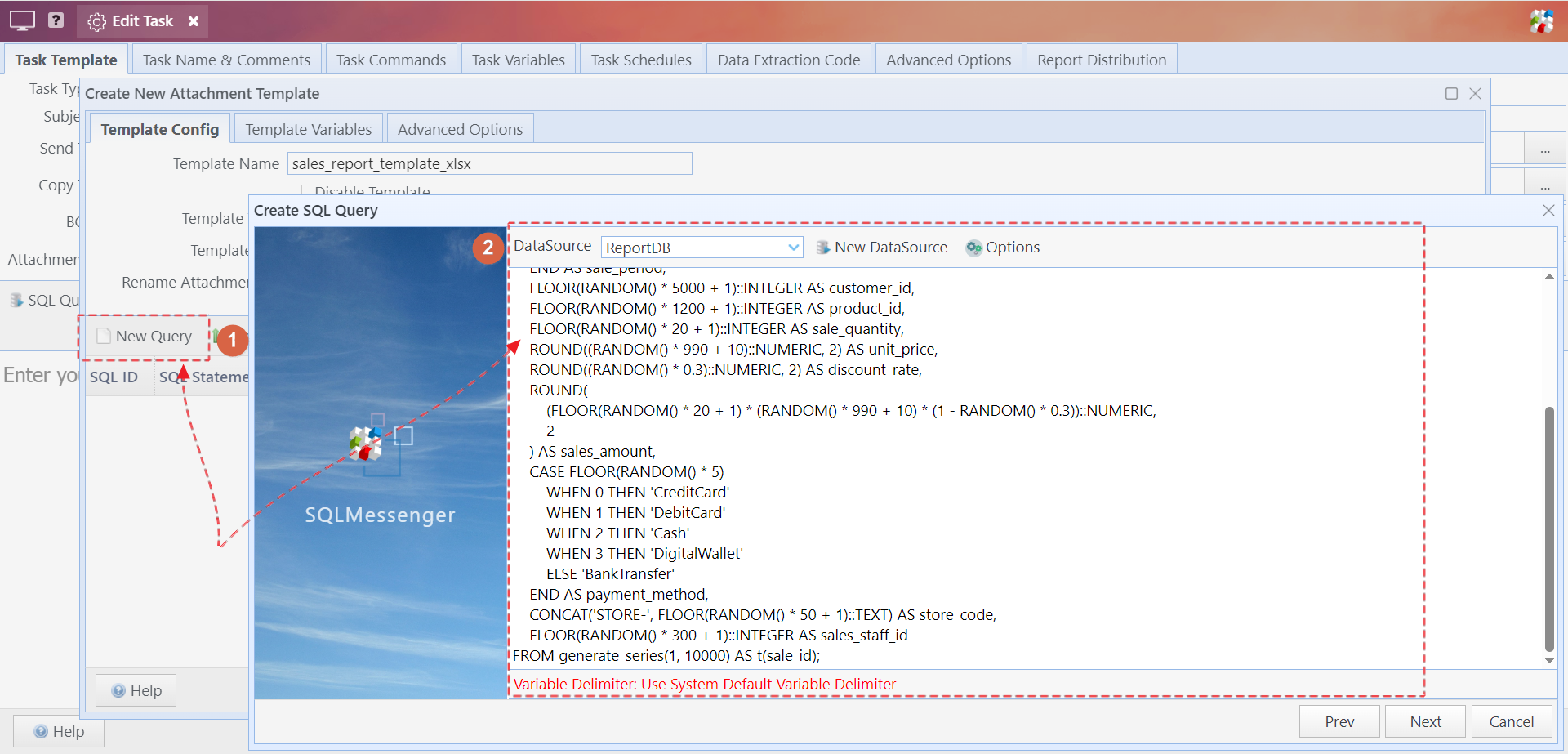Toggle the Disable Template checkbox

(x=295, y=191)
